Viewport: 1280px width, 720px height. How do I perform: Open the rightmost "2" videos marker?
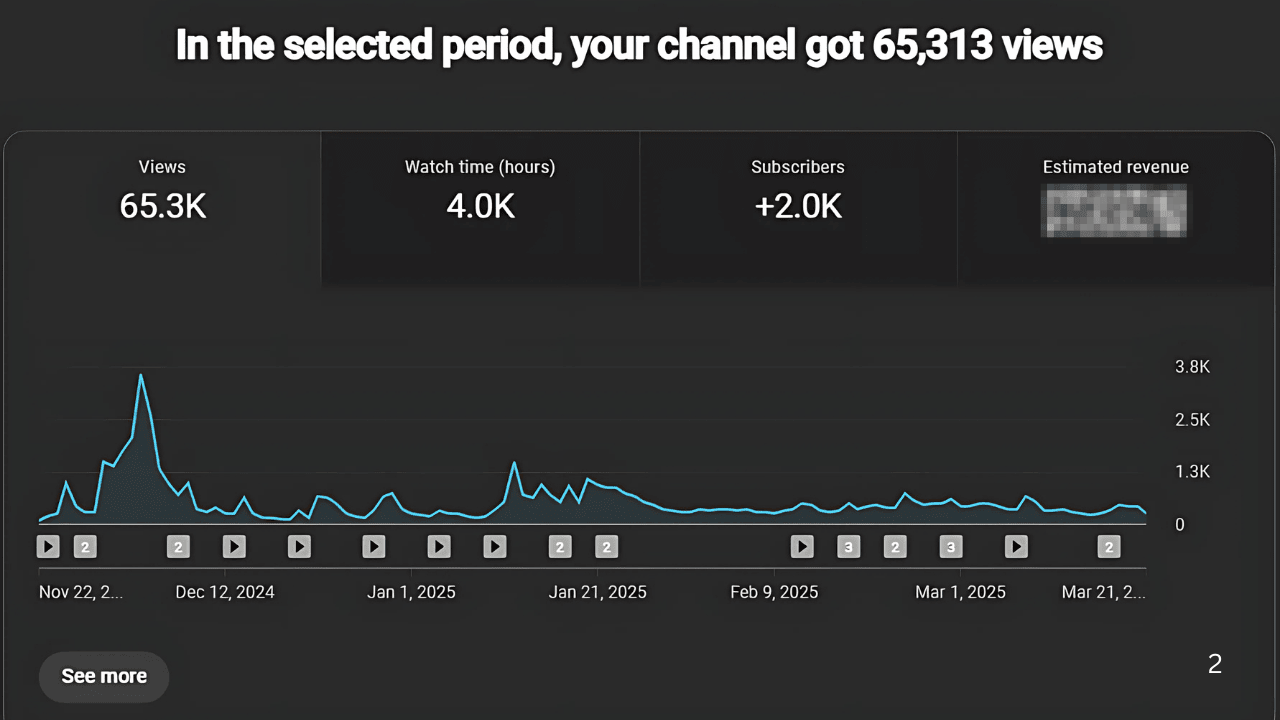(1108, 547)
